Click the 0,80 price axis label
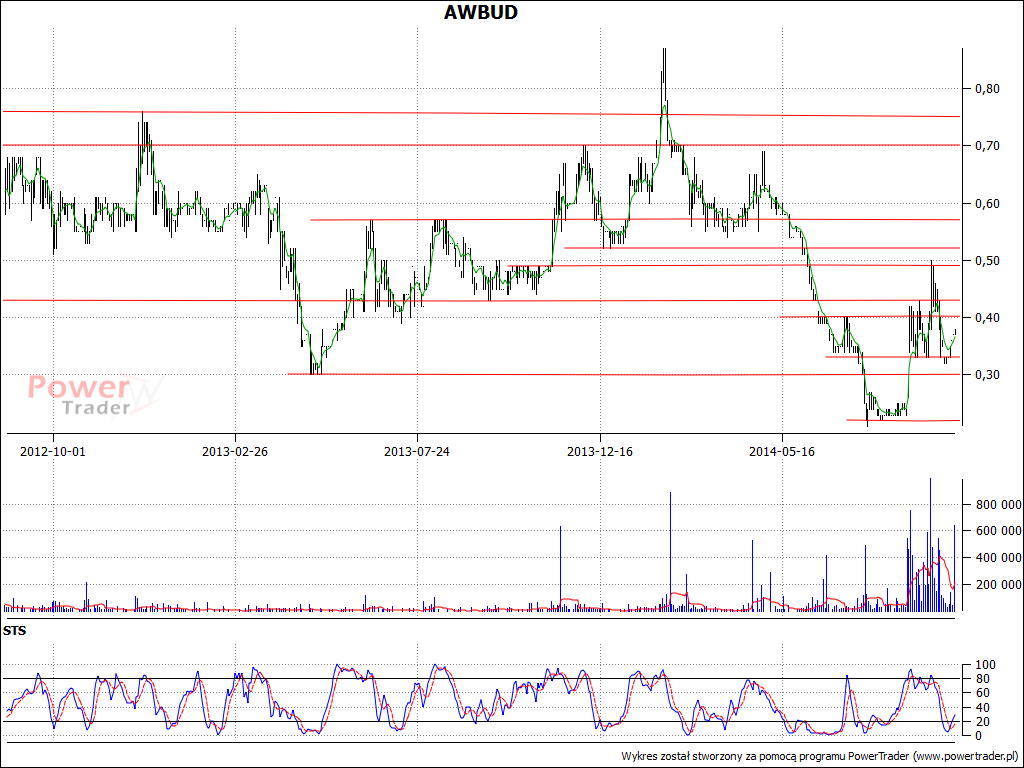1024x768 pixels. point(987,89)
